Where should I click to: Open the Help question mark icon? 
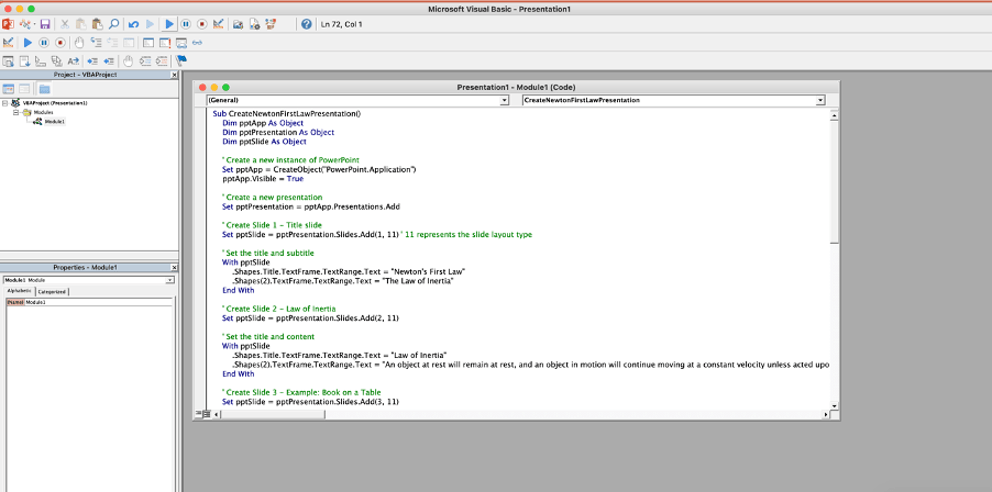pos(306,24)
